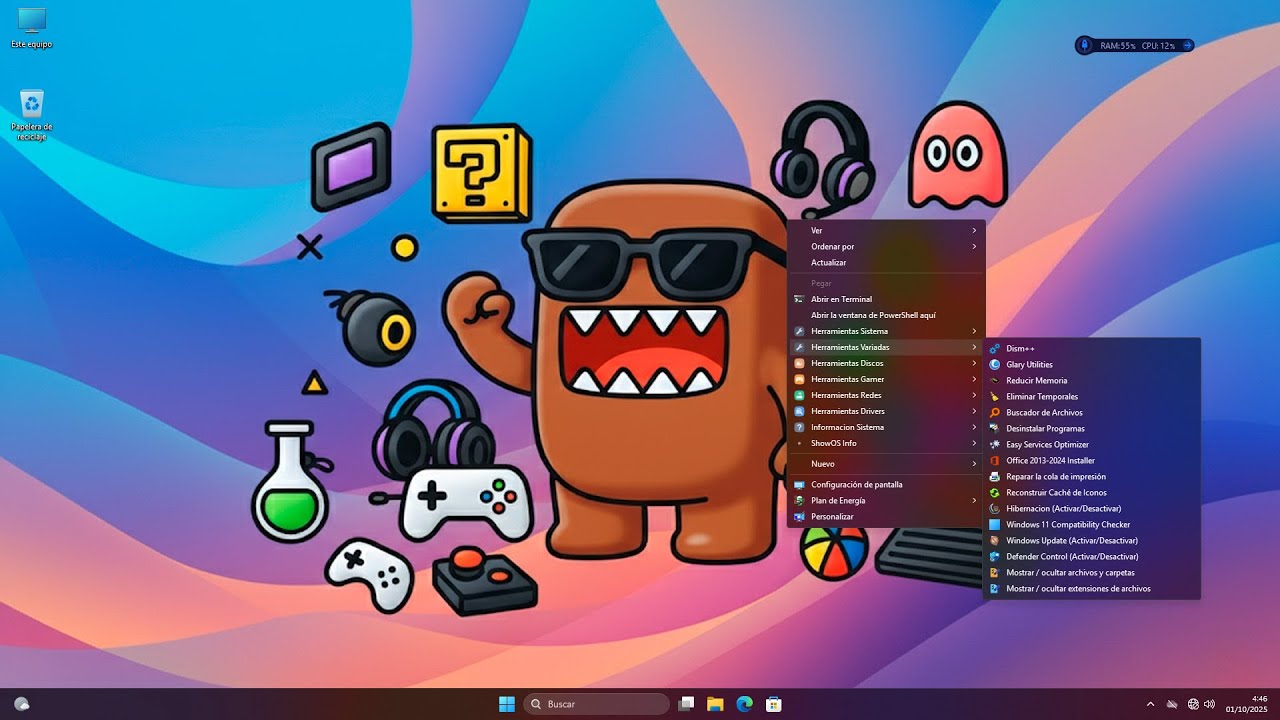Select the Este equipo desktop icon
Viewport: 1280px width, 720px height.
click(32, 28)
